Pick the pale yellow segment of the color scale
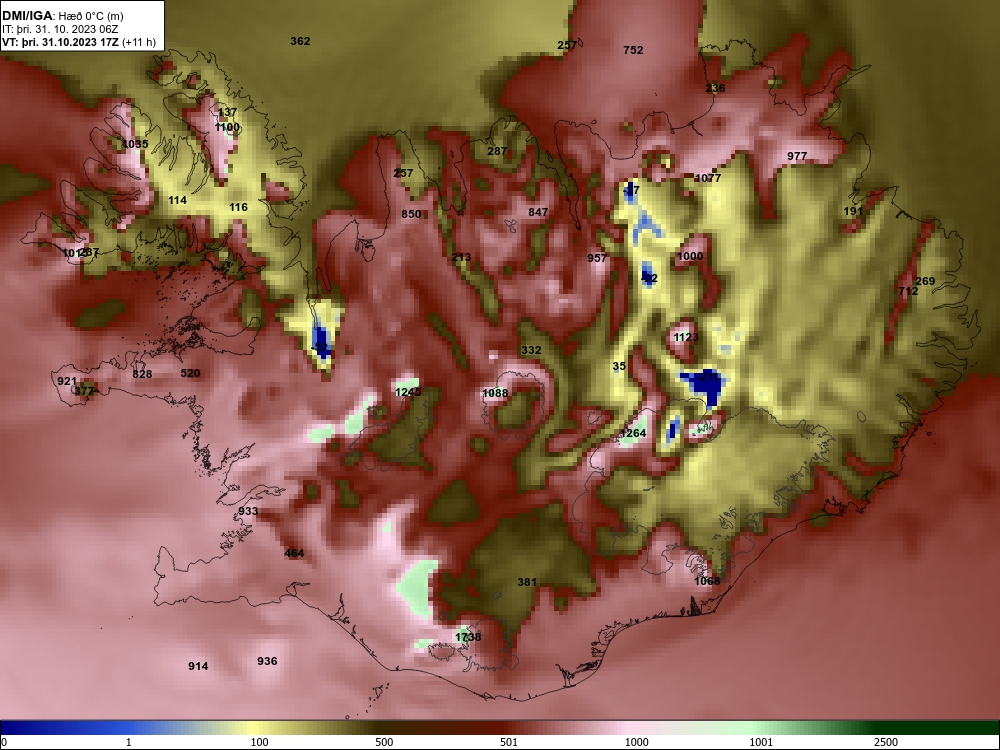The image size is (1000, 750). coord(253,728)
